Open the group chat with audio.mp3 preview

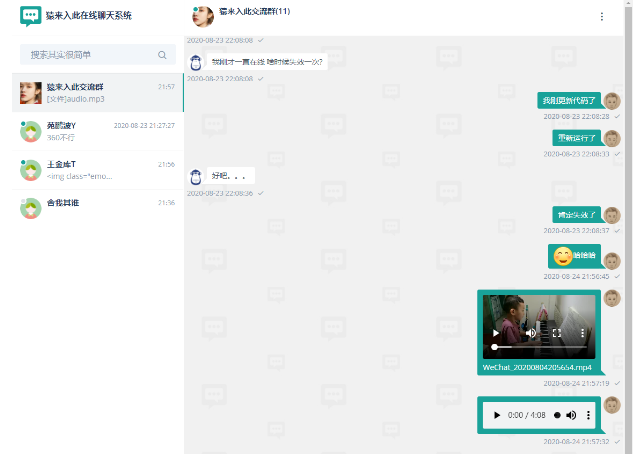coord(98,93)
